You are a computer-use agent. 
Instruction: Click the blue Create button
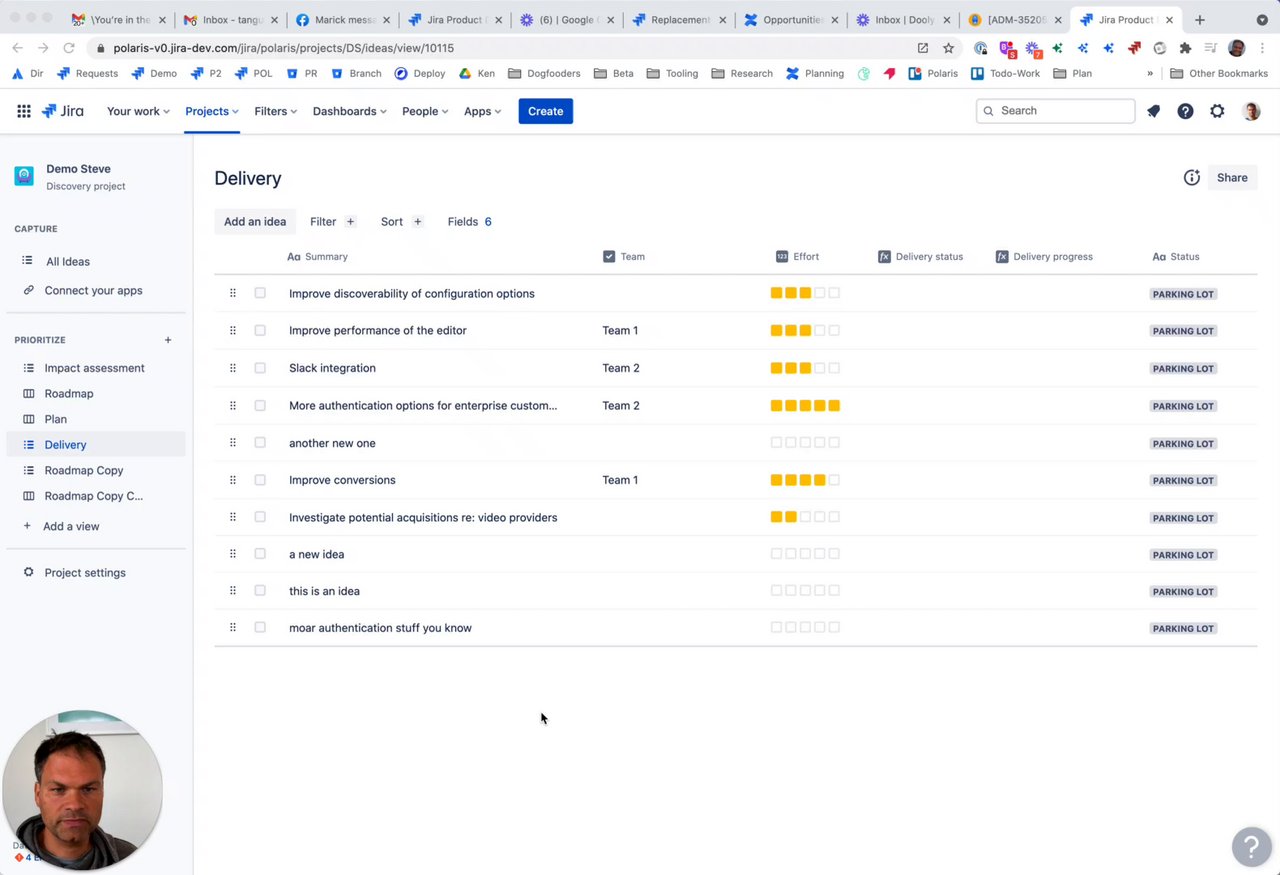(545, 111)
